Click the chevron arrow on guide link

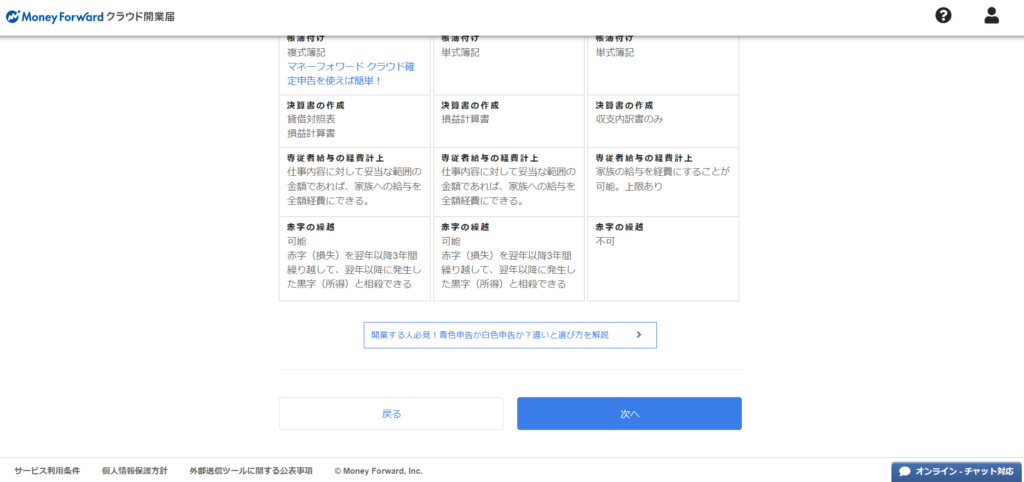pyautogui.click(x=638, y=335)
